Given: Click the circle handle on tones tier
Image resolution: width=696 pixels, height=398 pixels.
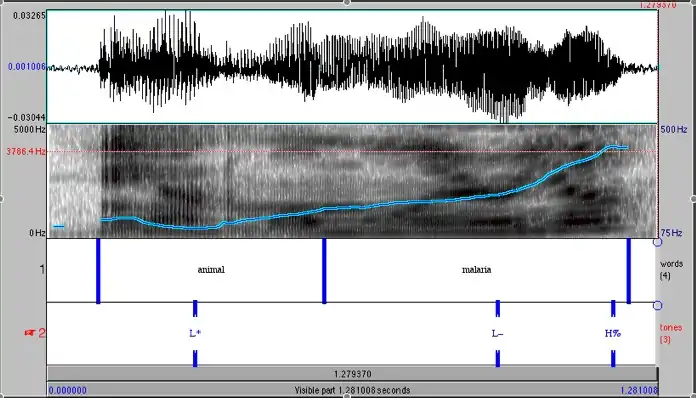Looking at the screenshot, I should point(657,305).
